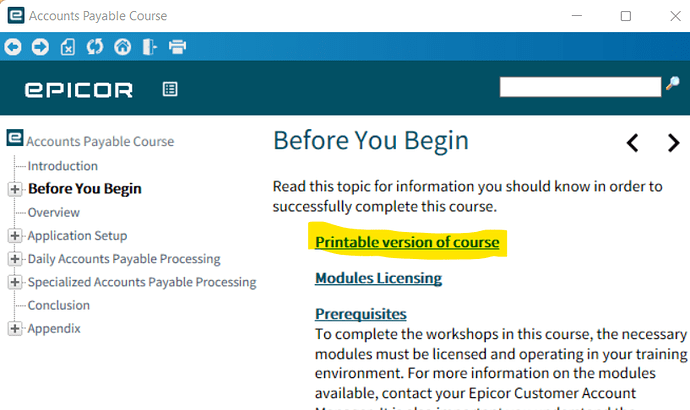Expand Daily Accounts Payable Processing node
Screen dimensions: 690x410
(x=15, y=259)
